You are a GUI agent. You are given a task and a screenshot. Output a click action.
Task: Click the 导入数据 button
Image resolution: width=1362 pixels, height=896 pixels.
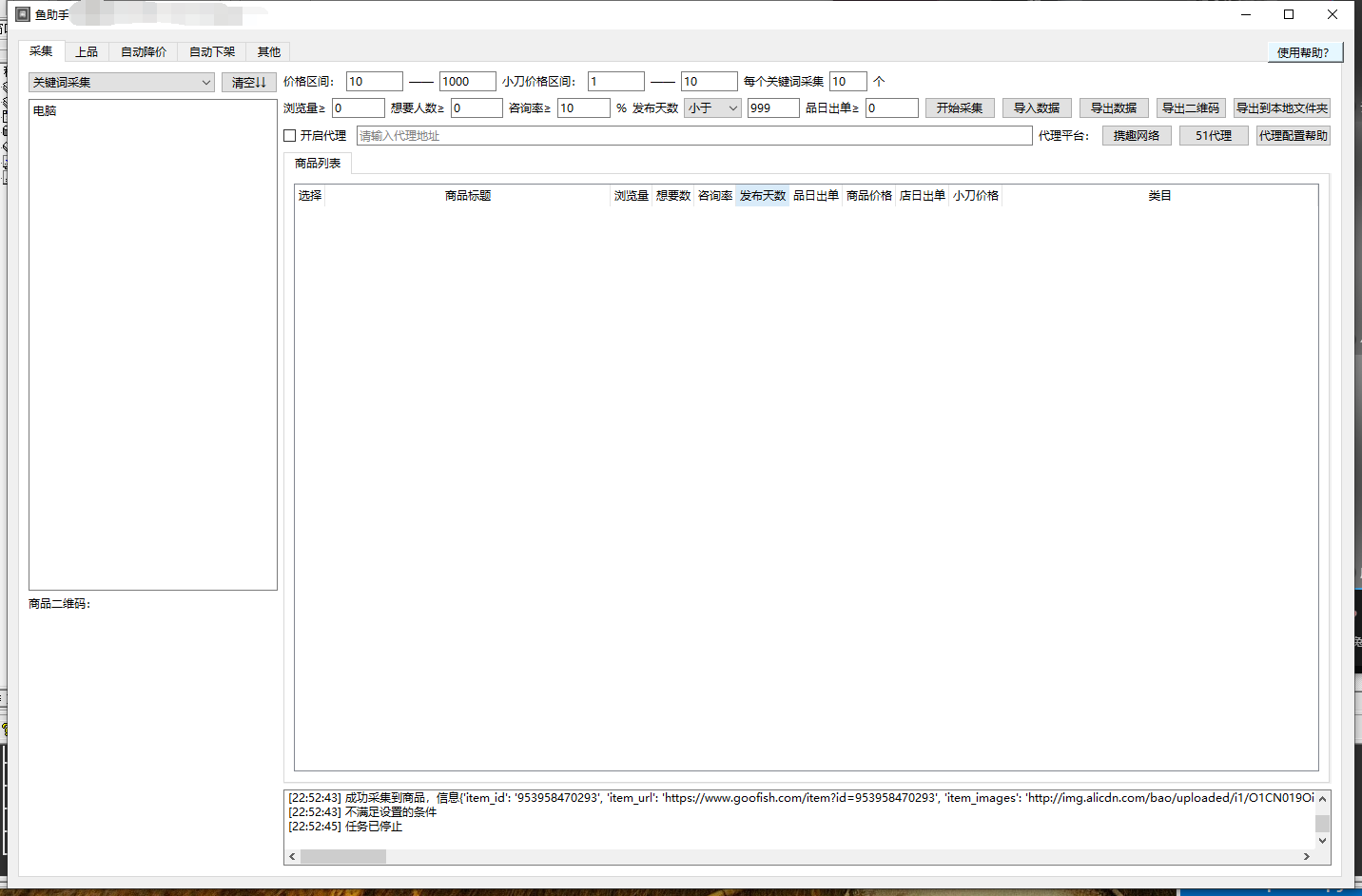tap(1036, 107)
